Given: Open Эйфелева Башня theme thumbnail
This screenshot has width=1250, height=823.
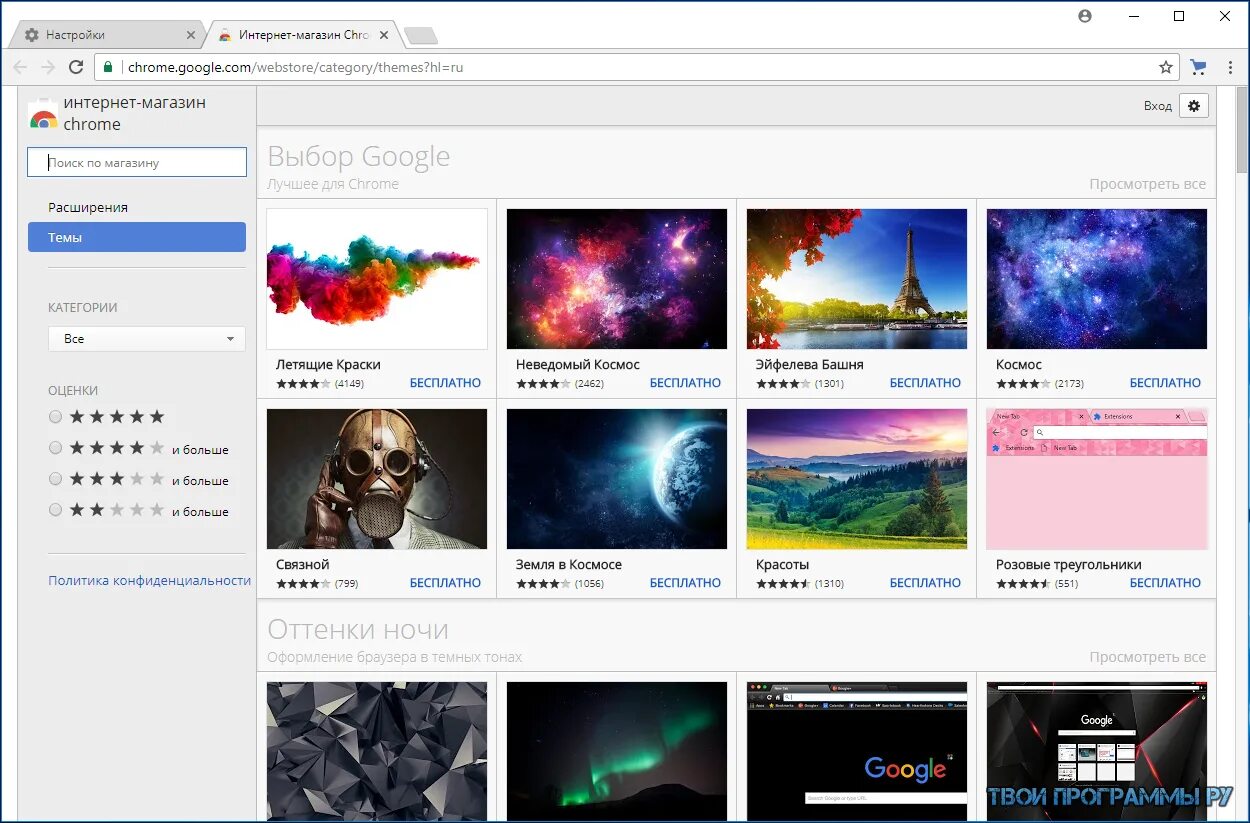Looking at the screenshot, I should click(x=857, y=279).
